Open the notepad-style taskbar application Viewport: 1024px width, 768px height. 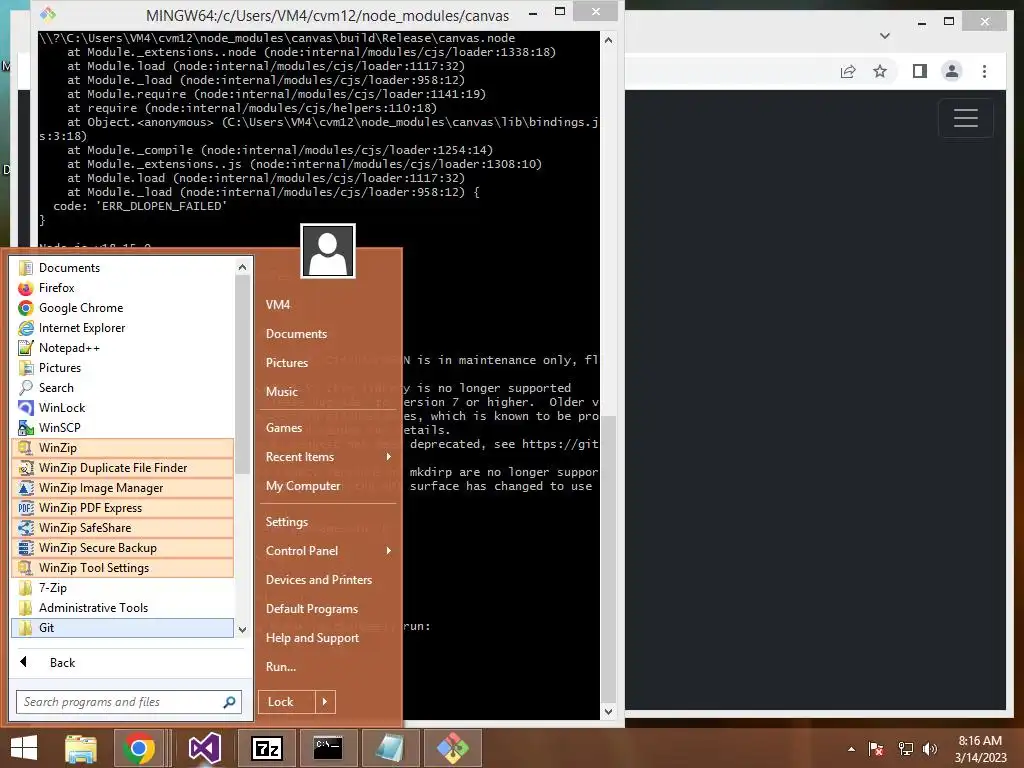pos(390,748)
